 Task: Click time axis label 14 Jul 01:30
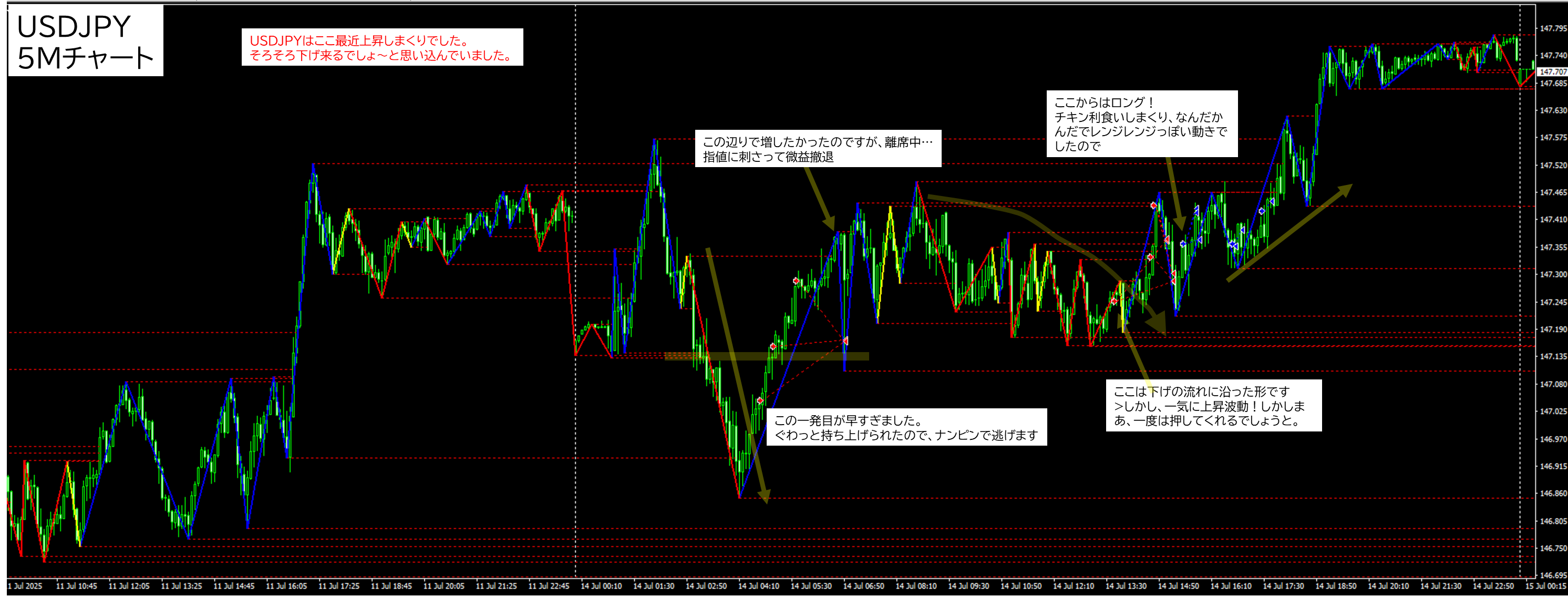654,586
